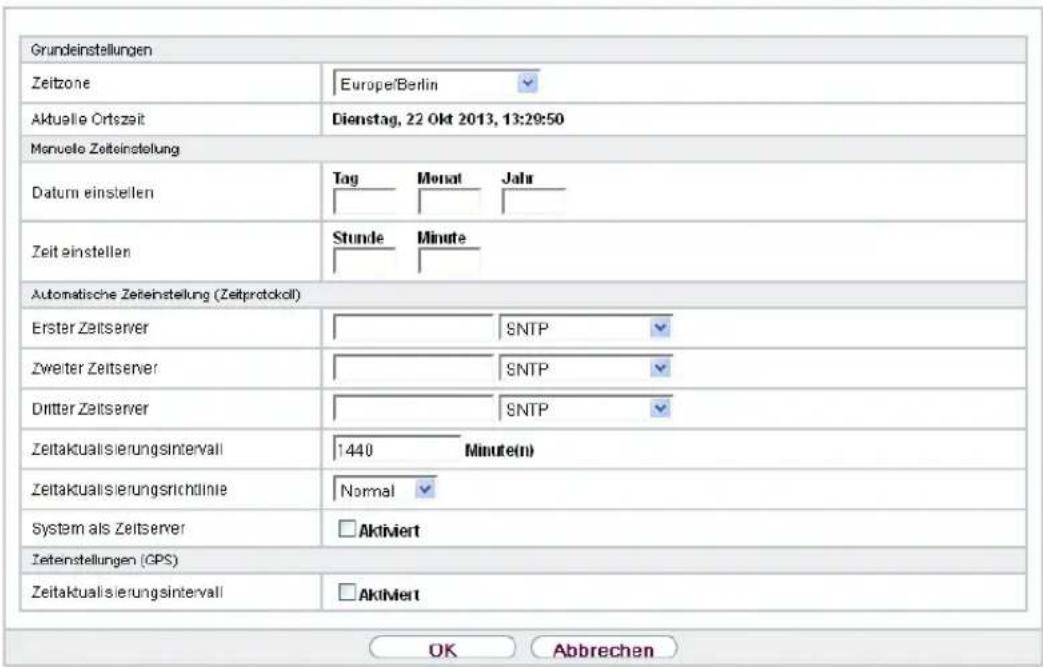Focus the Erster Zeitserver address field
This screenshot has width=1043, height=667.
coord(413,328)
